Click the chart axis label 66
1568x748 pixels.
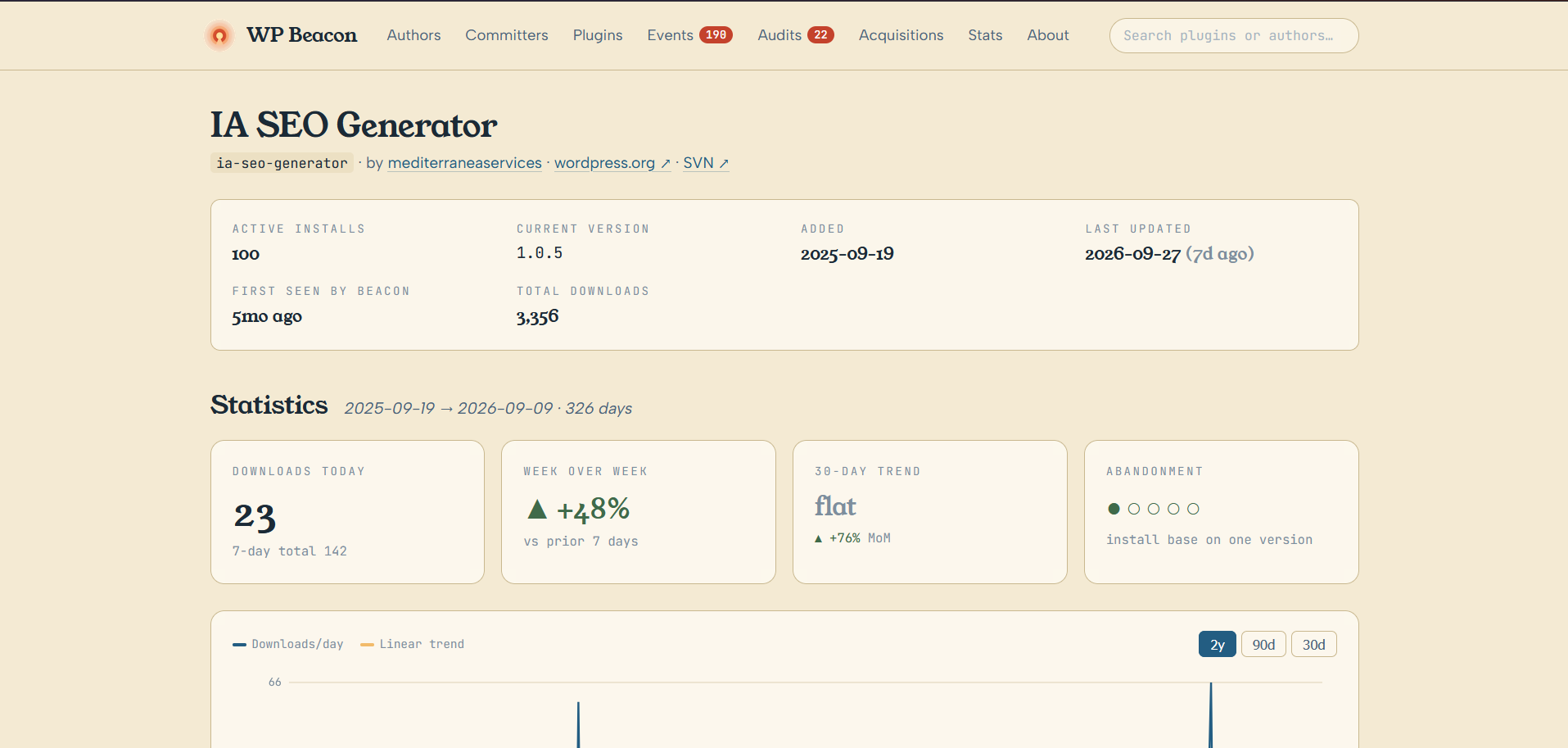coord(275,682)
